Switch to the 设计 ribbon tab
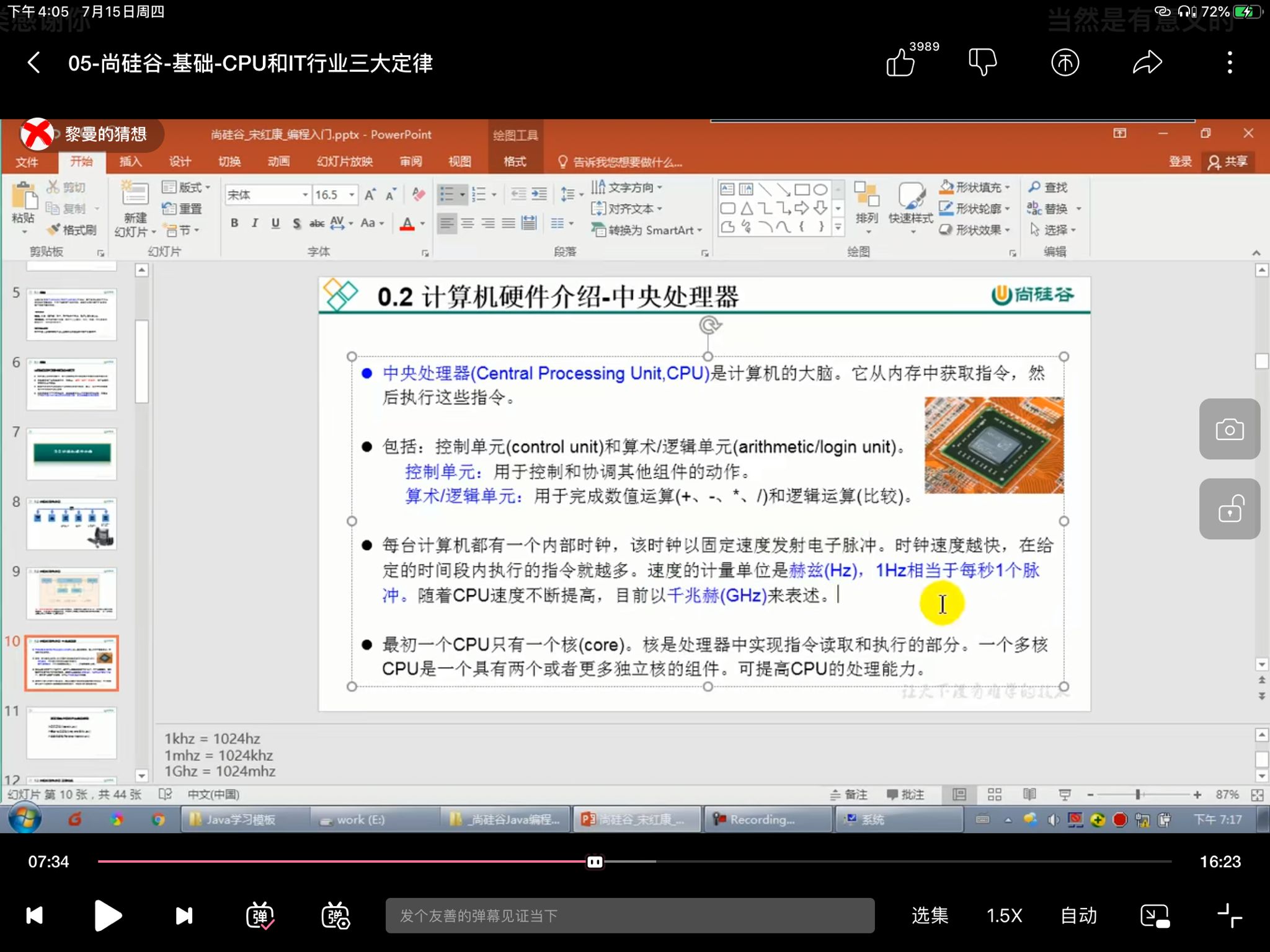The height and width of the screenshot is (952, 1270). (x=180, y=162)
